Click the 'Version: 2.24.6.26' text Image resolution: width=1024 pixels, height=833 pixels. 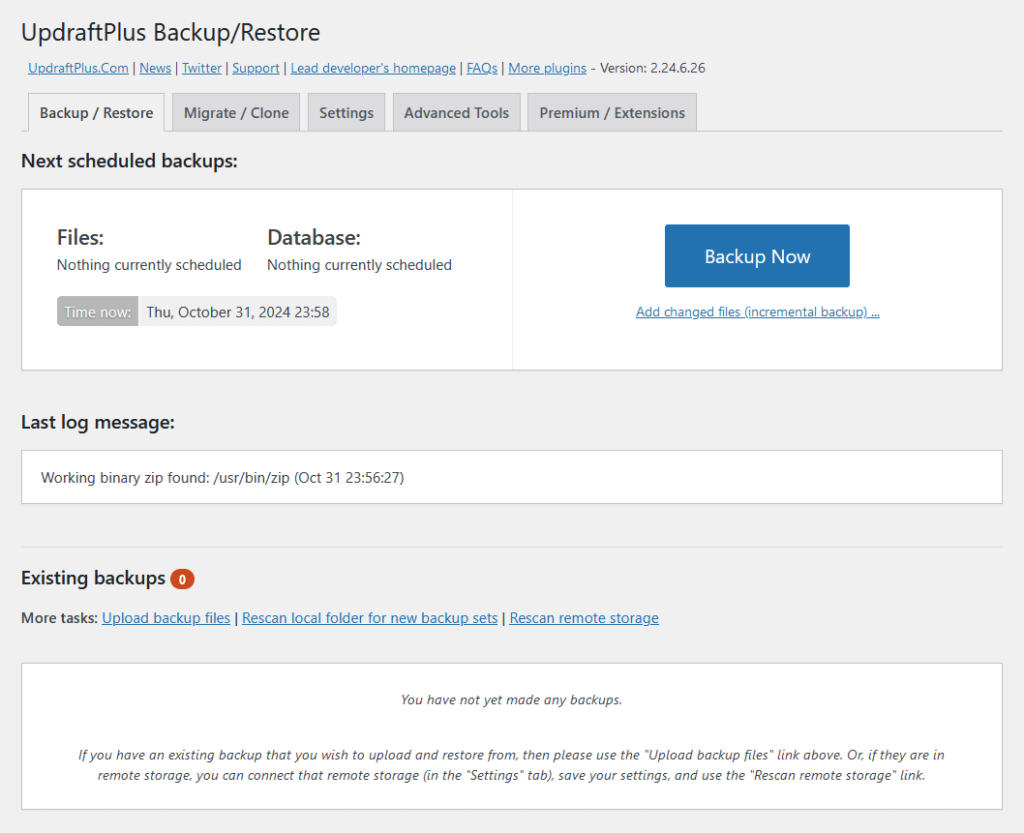pyautogui.click(x=652, y=68)
